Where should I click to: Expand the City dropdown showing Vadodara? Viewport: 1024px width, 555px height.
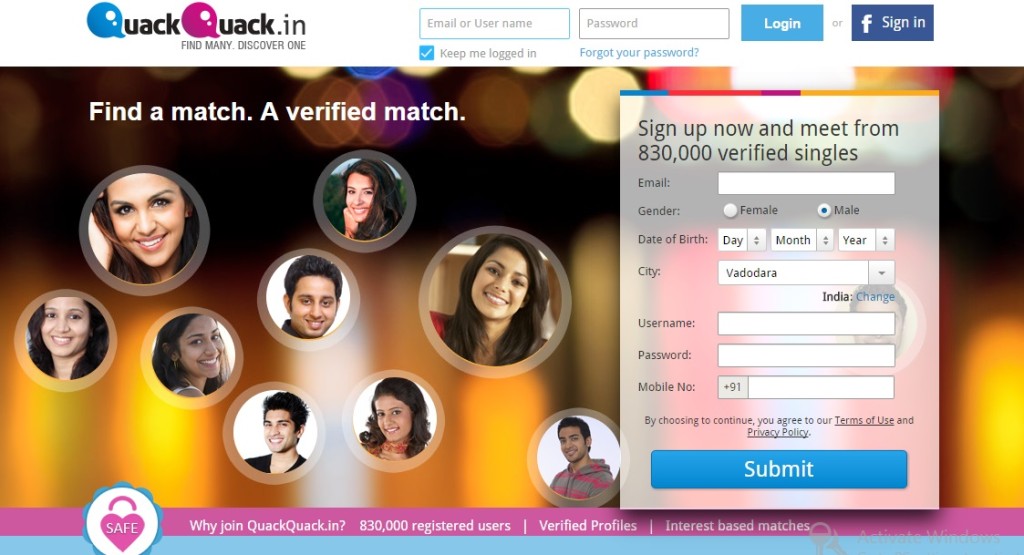coord(806,273)
